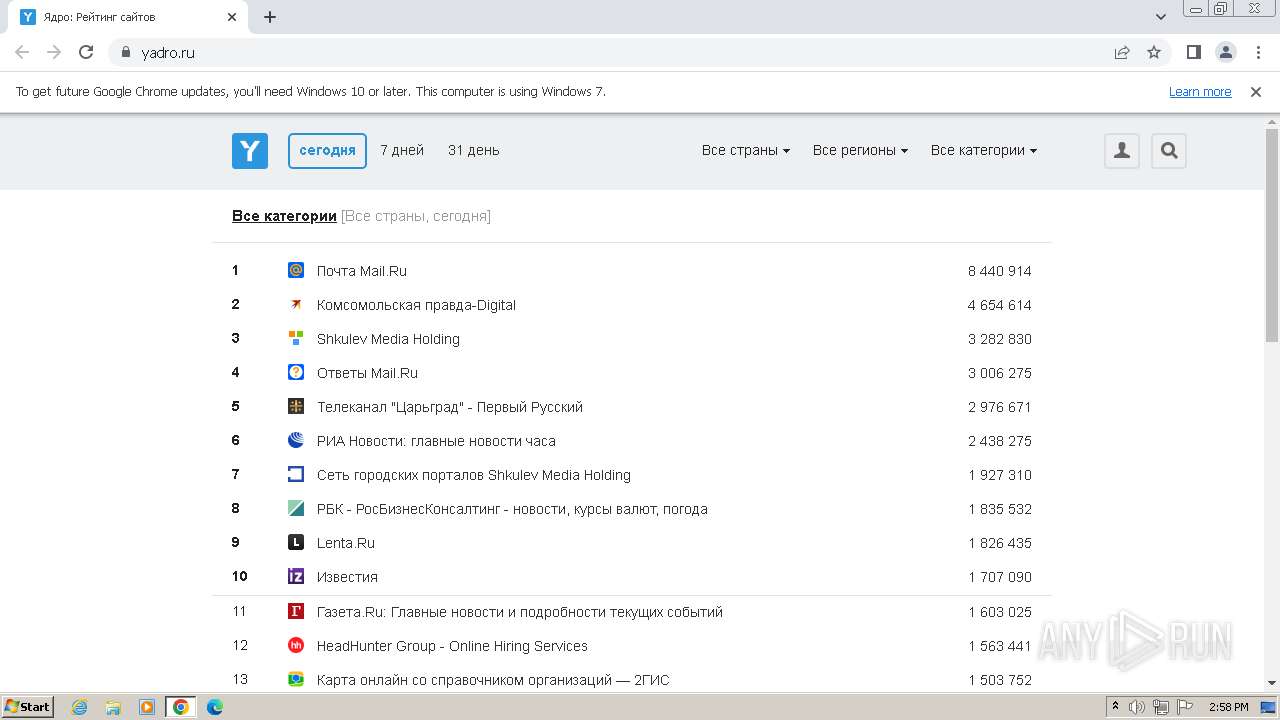This screenshot has height=720, width=1280.
Task: Click the visitor count 8 440 914
Action: 1000,271
